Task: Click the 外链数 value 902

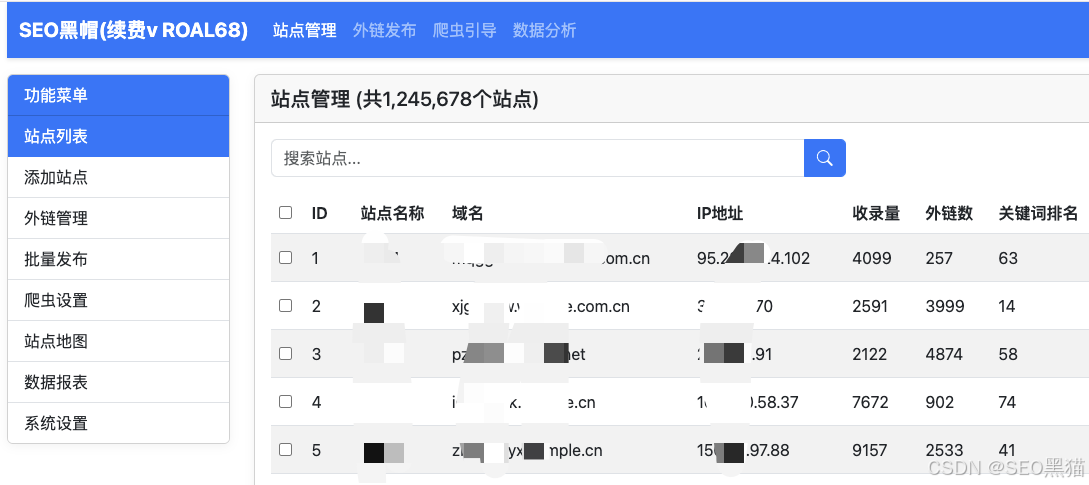Action: [940, 402]
